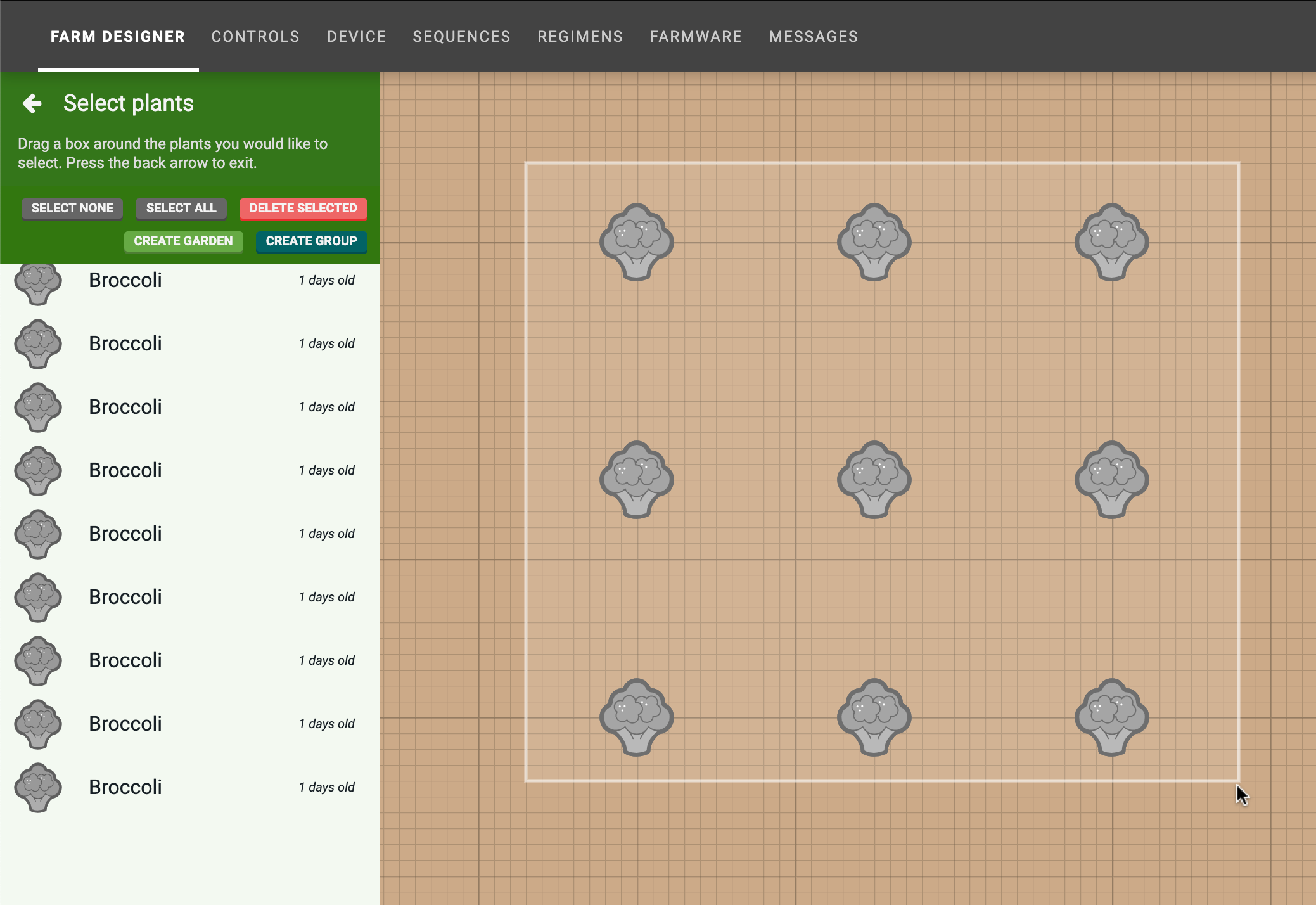Select the broccoli plant at top-left of garden
The image size is (1316, 905).
click(636, 241)
